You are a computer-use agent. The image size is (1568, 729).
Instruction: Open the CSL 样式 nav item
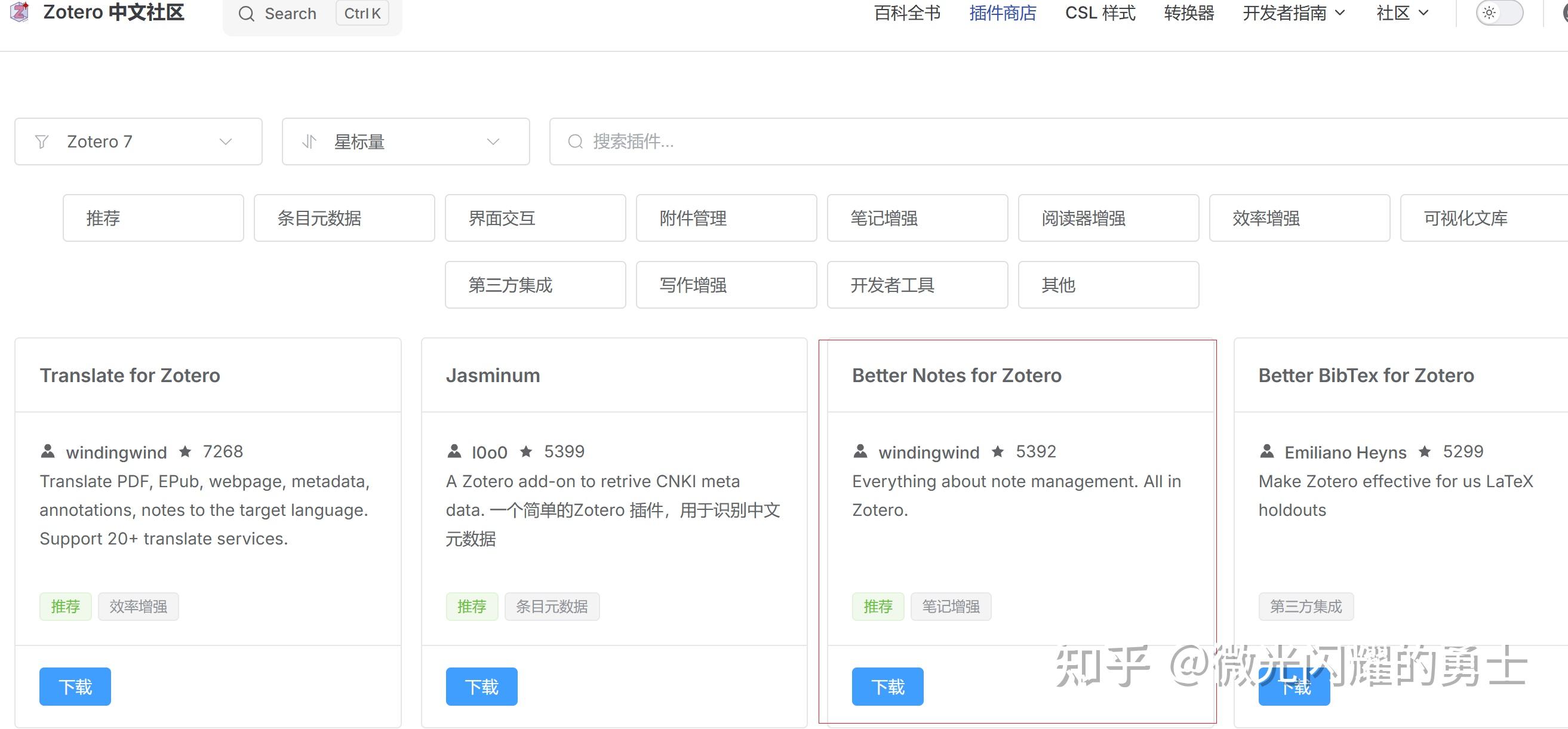[x=1100, y=13]
